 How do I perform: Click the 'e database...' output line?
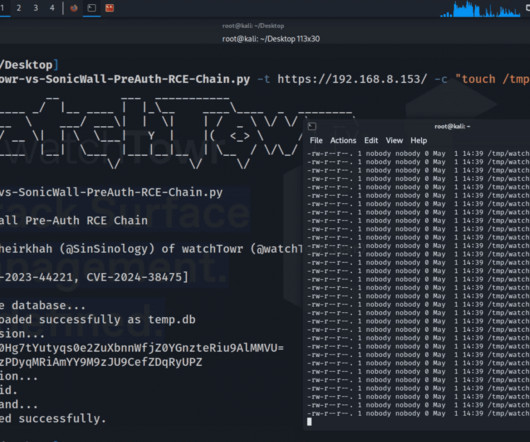pyautogui.click(x=43, y=305)
